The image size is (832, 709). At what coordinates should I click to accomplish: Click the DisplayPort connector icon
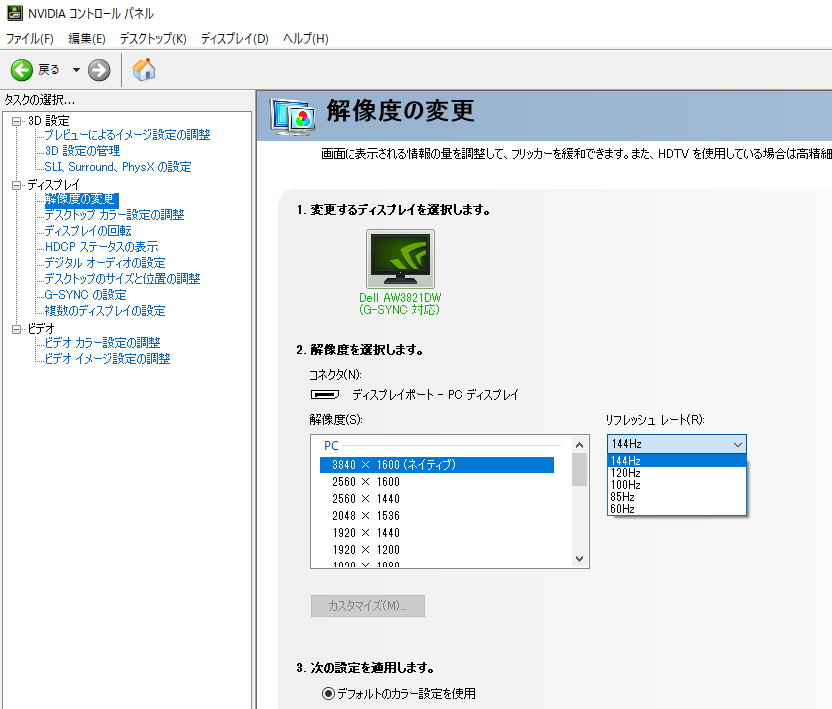325,394
